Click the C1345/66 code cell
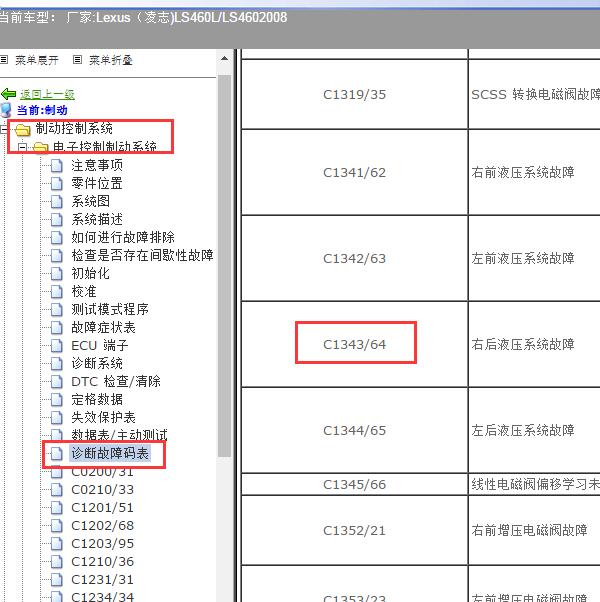This screenshot has width=600, height=602. tap(354, 485)
